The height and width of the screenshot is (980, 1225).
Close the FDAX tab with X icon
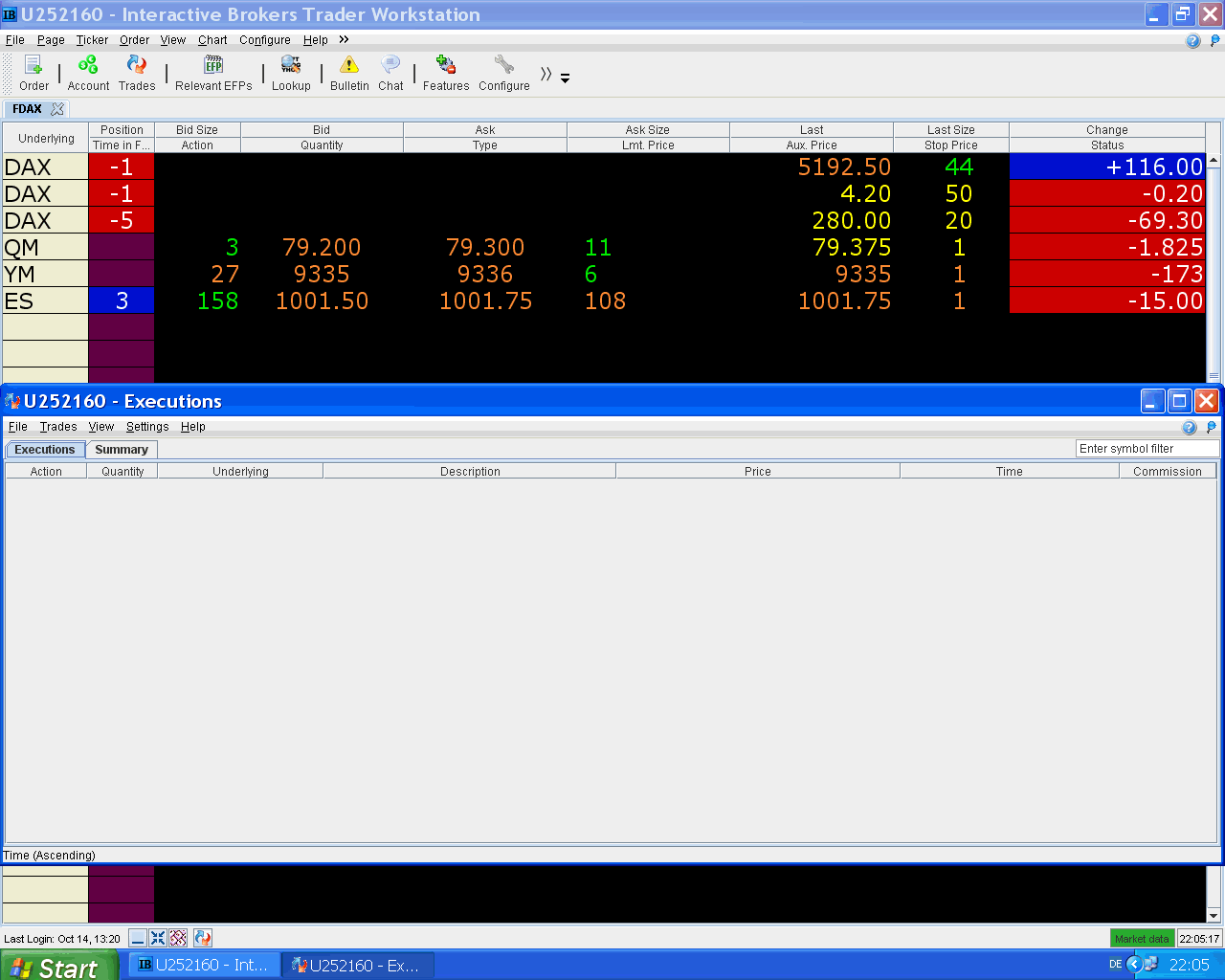57,109
